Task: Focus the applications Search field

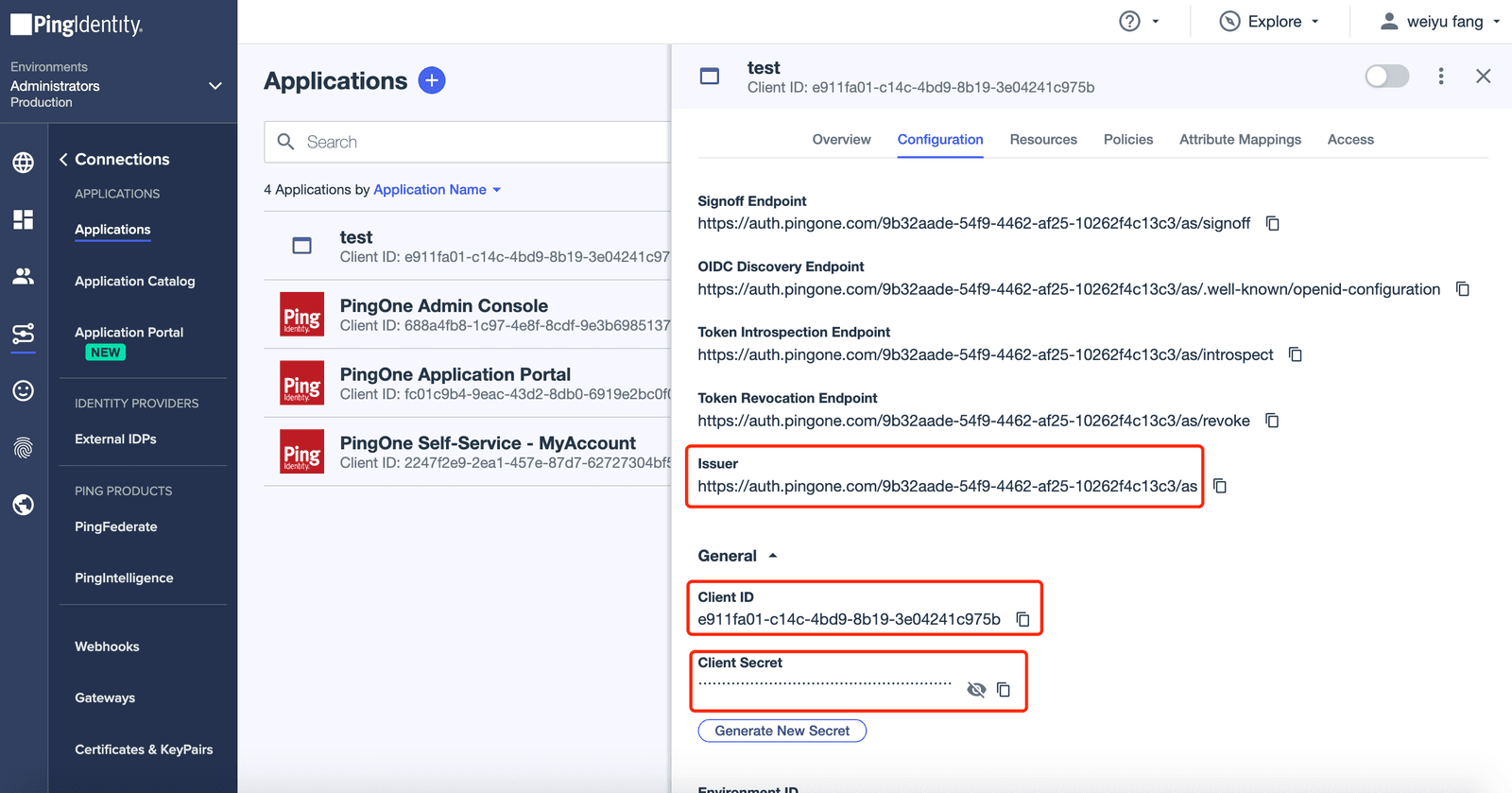Action: pyautogui.click(x=468, y=142)
